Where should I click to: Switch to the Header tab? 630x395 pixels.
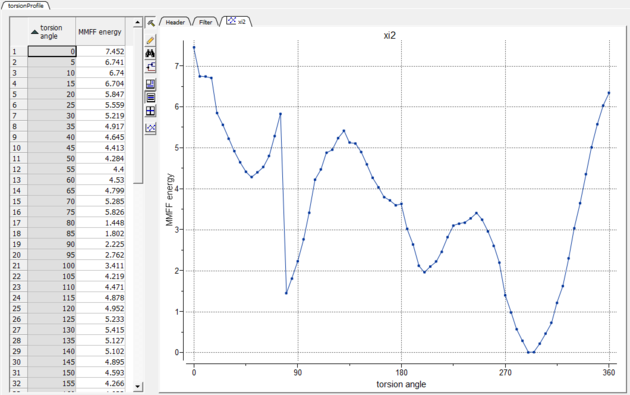click(x=175, y=22)
